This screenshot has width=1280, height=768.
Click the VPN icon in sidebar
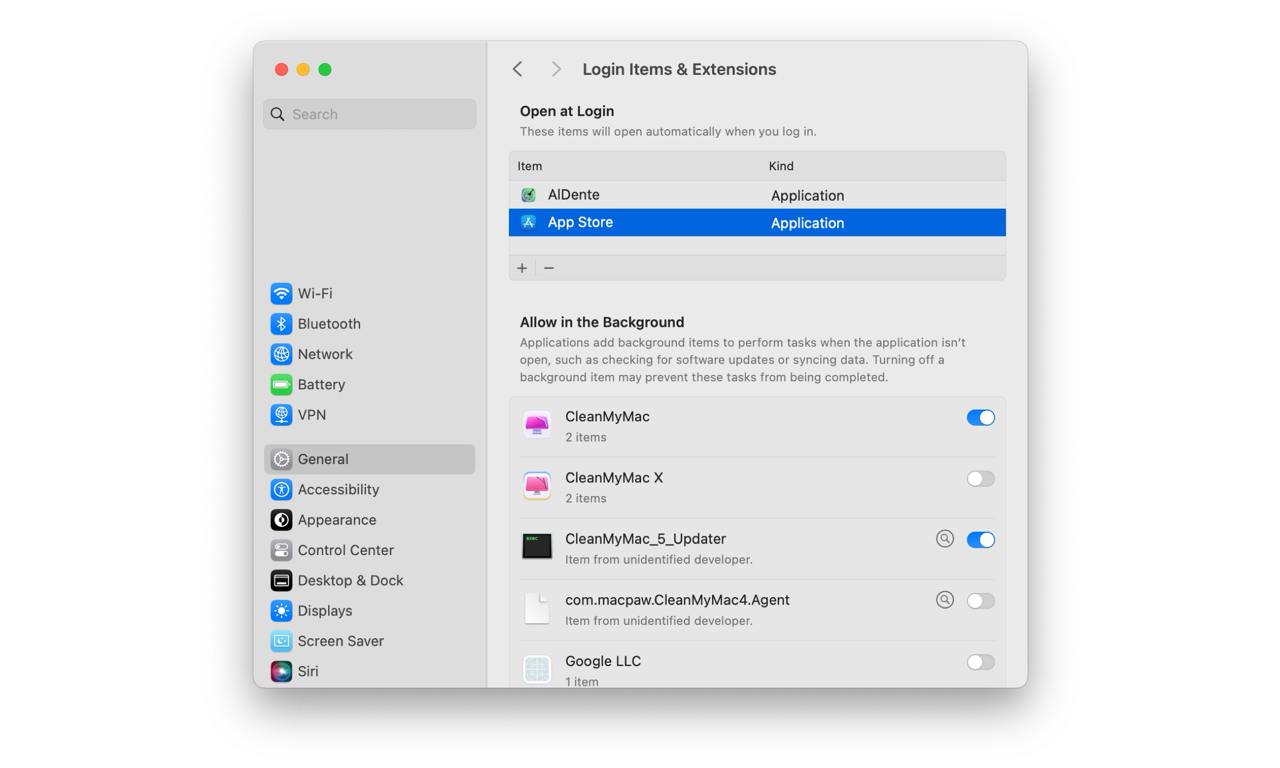[x=281, y=415]
